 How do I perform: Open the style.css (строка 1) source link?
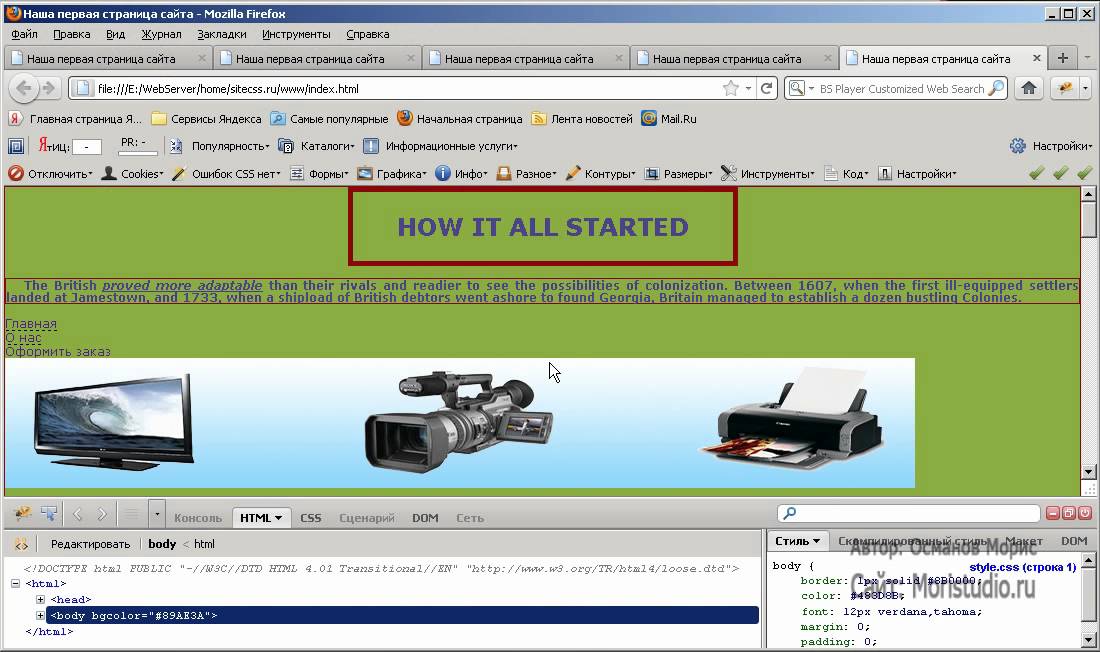coord(1022,567)
